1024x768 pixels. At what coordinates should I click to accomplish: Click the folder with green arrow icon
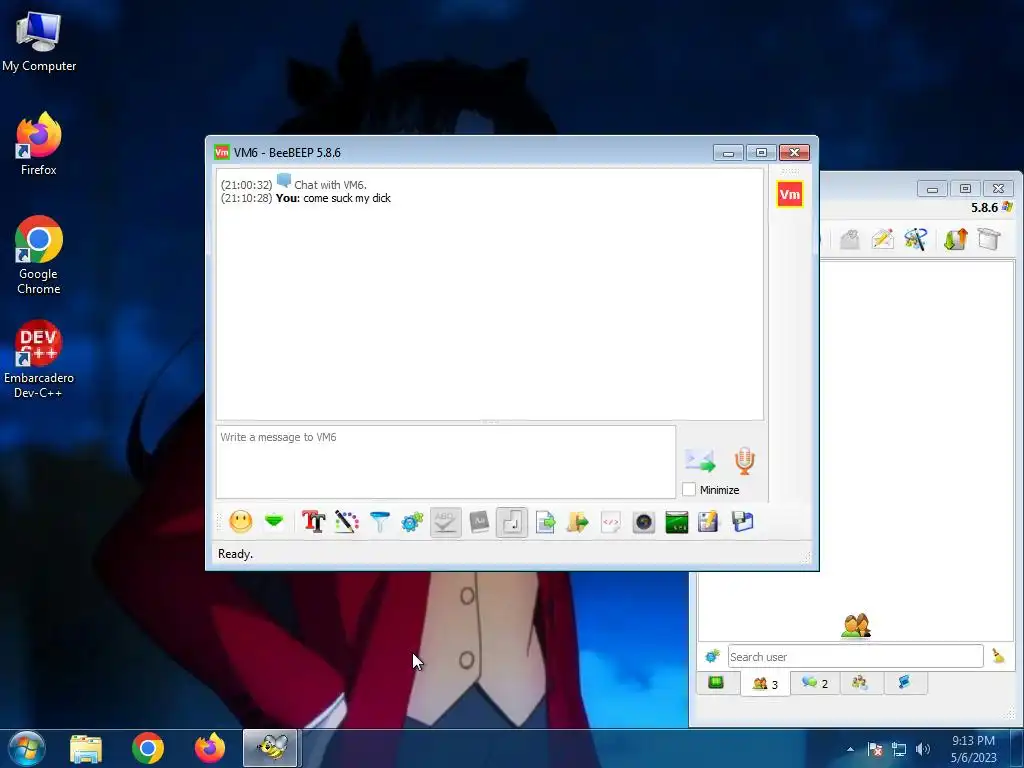tap(577, 522)
